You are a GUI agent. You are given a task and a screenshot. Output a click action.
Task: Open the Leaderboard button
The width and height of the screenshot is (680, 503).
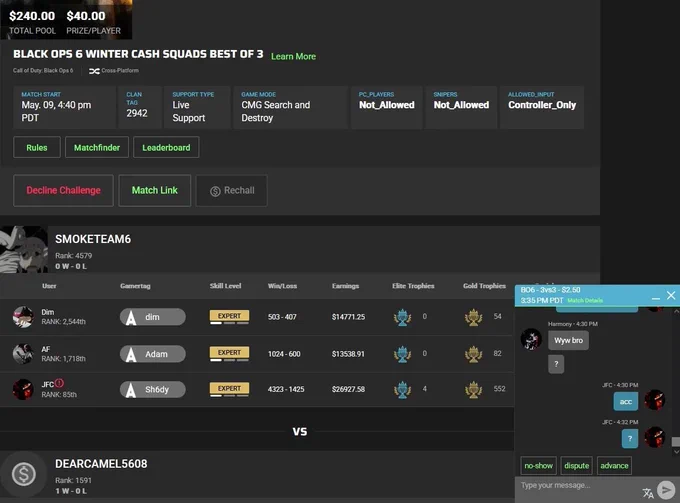click(166, 147)
